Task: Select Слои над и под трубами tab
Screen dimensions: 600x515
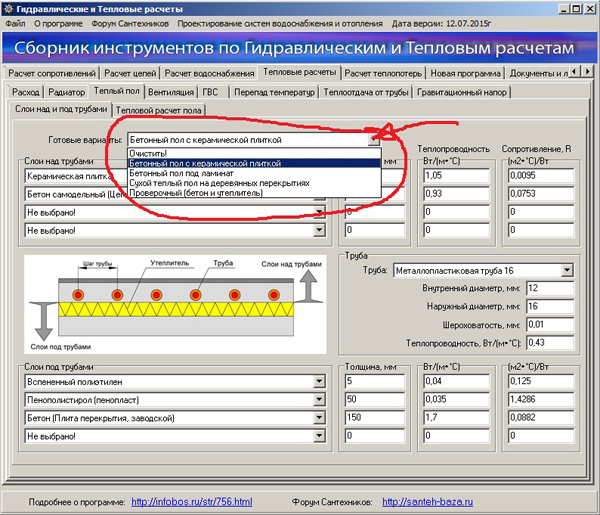Action: (x=61, y=109)
